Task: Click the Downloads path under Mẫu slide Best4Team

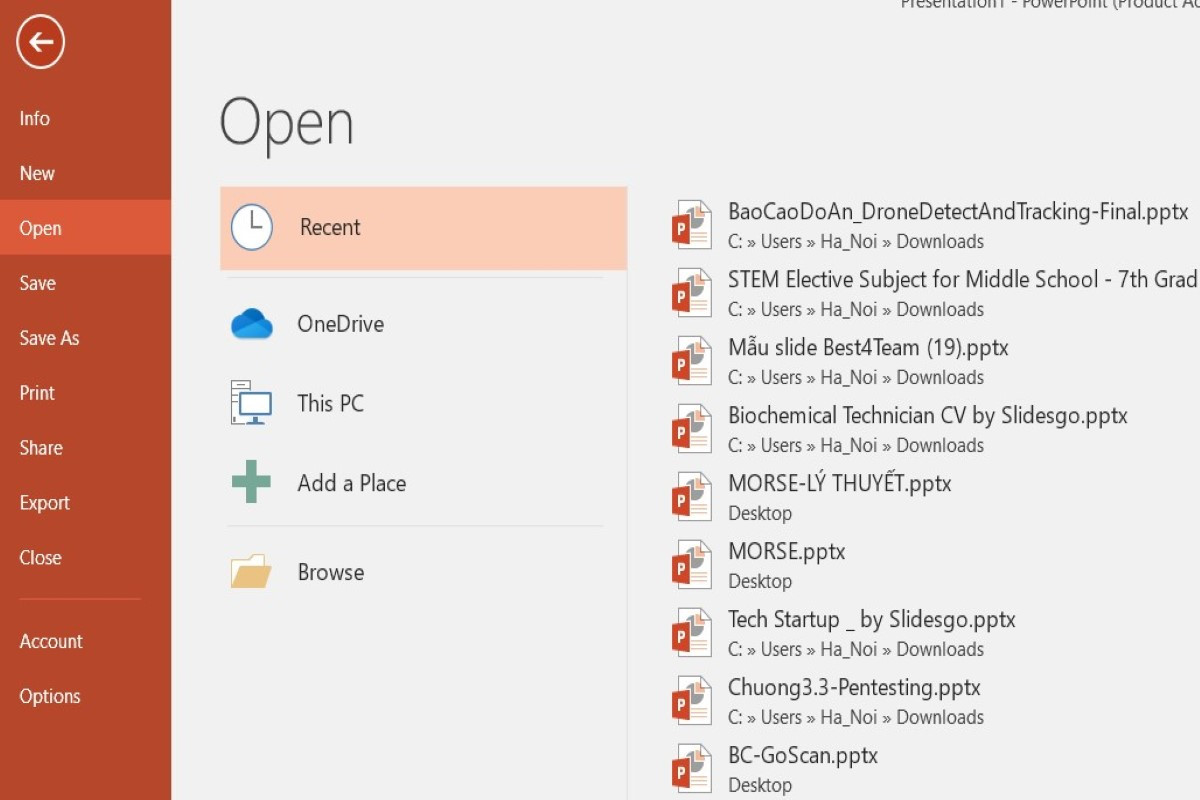Action: [856, 377]
